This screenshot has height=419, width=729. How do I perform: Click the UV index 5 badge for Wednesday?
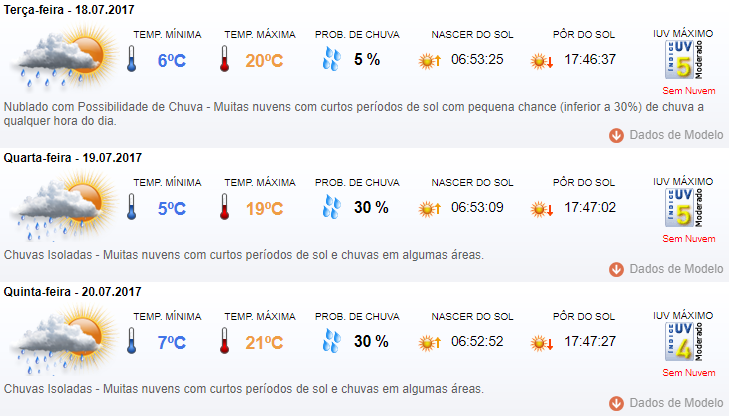point(683,208)
